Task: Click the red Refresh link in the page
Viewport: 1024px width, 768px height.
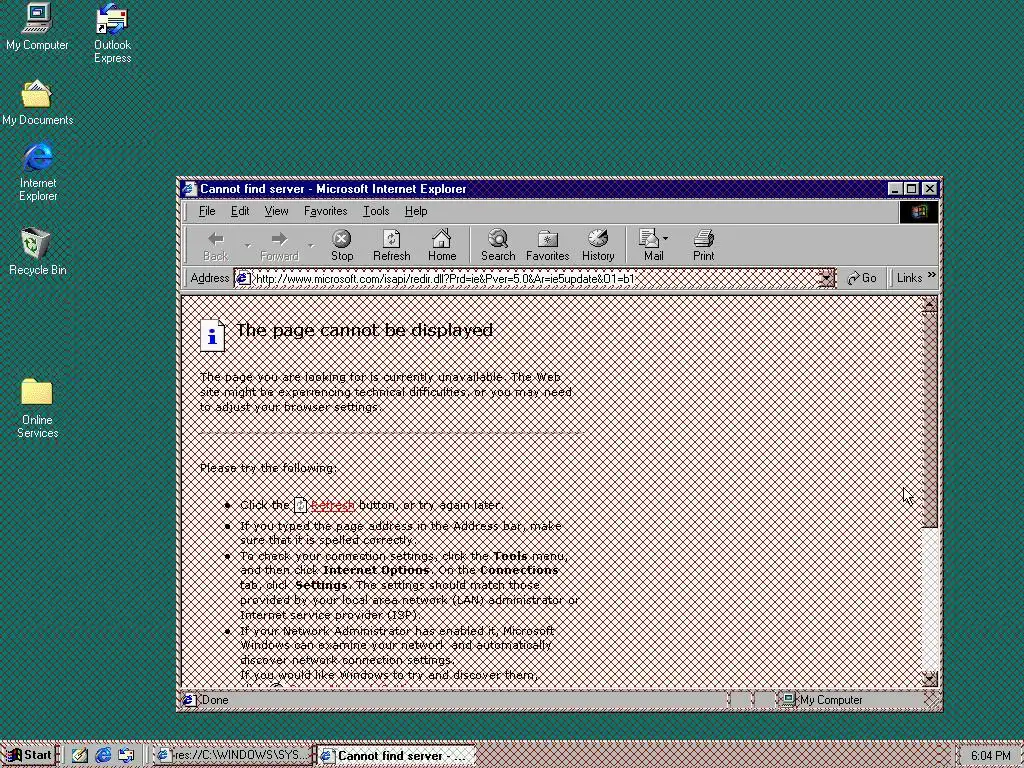Action: (x=332, y=505)
